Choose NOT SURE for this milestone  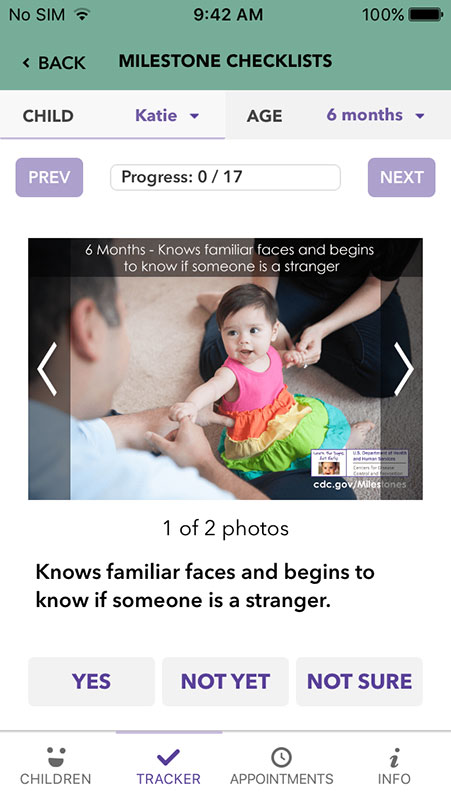[x=359, y=682]
